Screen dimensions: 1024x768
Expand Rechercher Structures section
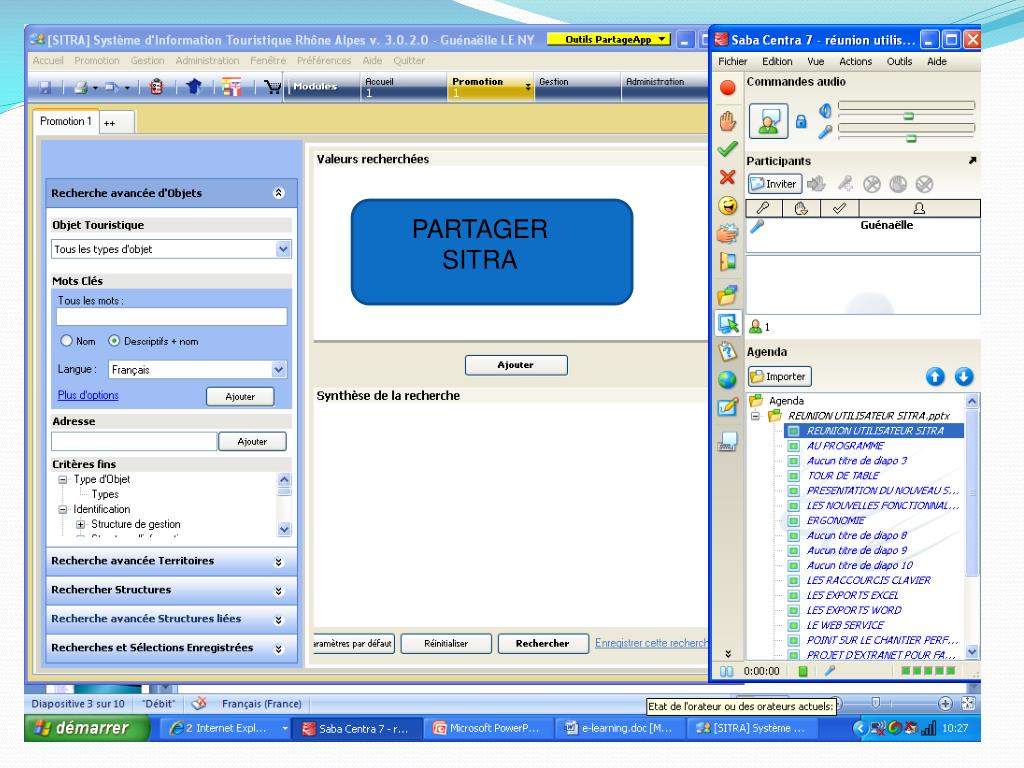pyautogui.click(x=279, y=590)
